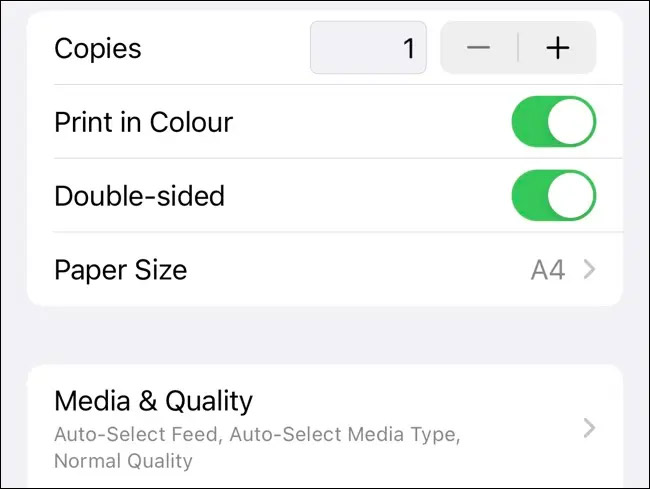Click the Copies label
This screenshot has width=650, height=489.
[98, 48]
